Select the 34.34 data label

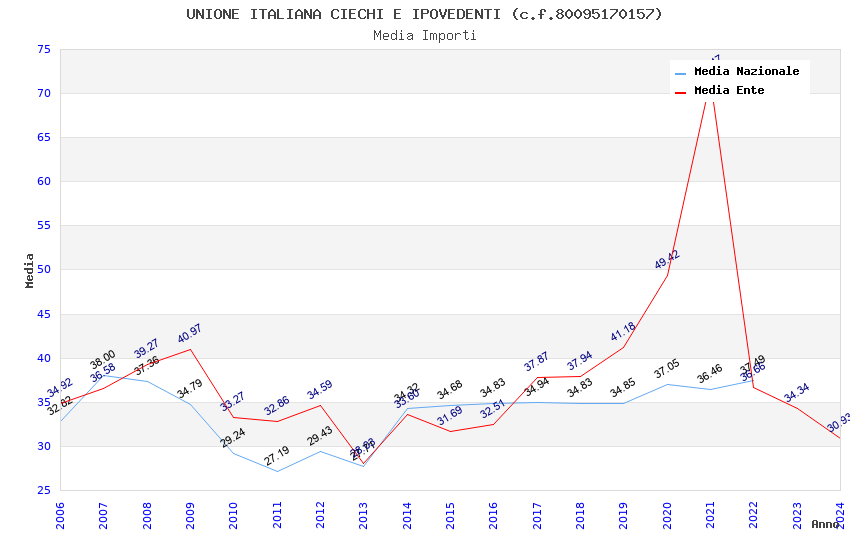797,392
